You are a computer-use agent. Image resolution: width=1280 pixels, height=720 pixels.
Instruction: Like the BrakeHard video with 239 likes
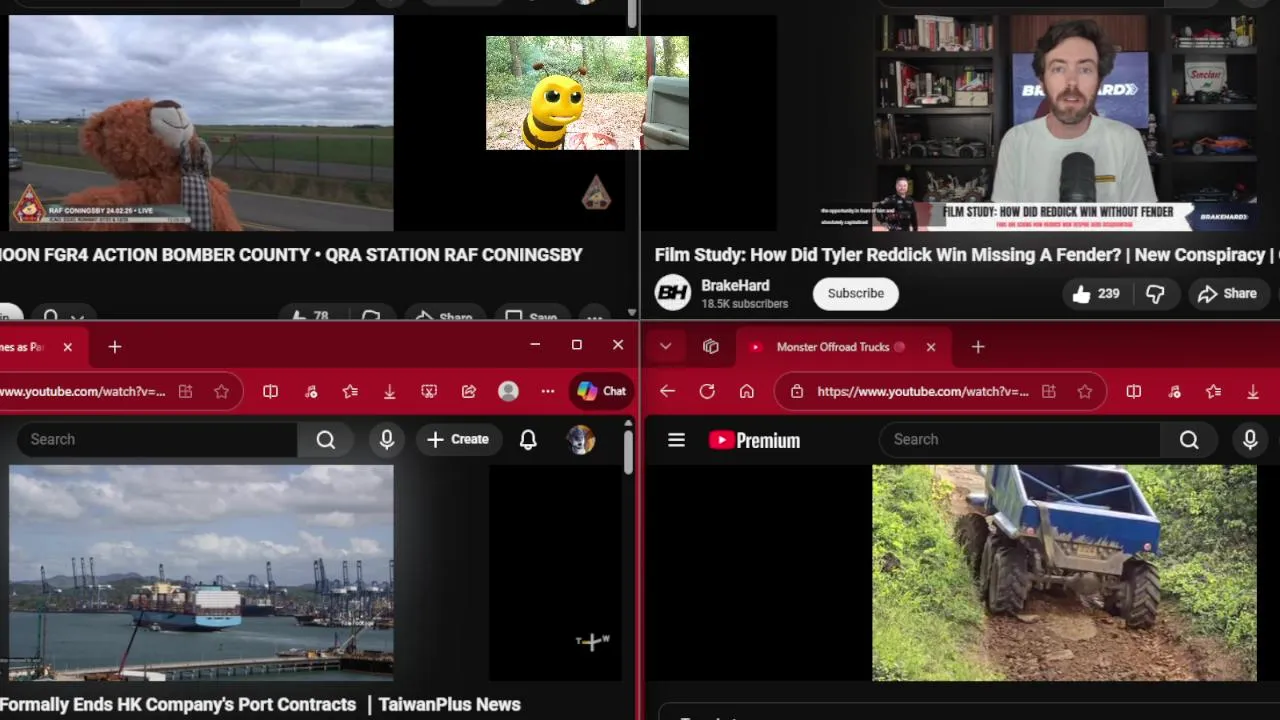click(x=1096, y=294)
